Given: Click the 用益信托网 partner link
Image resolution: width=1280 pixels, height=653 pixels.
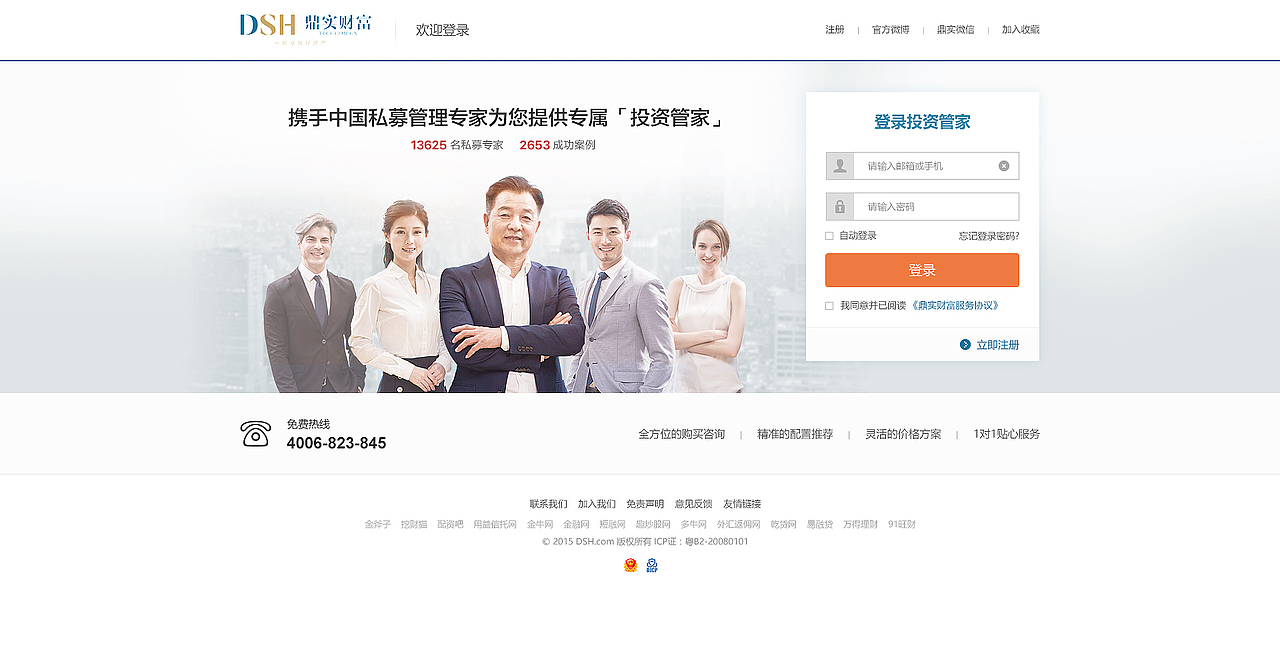Looking at the screenshot, I should pyautogui.click(x=495, y=524).
